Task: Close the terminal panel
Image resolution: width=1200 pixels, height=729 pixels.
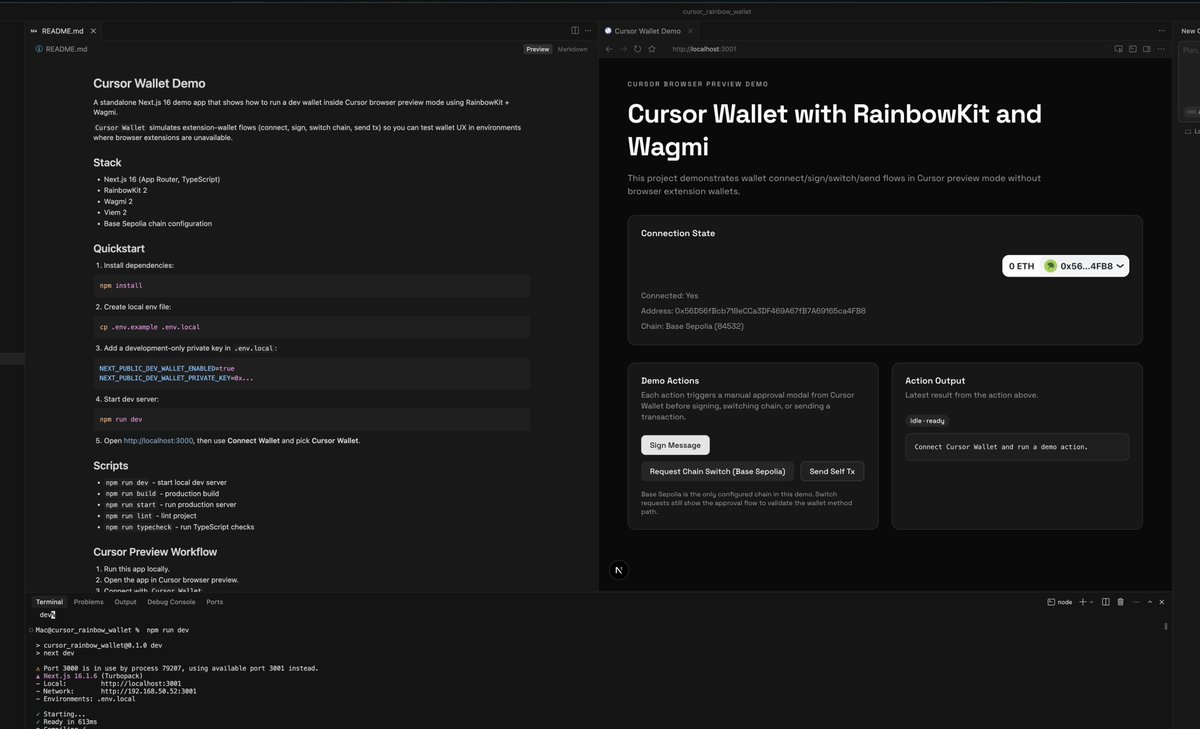Action: [1162, 602]
